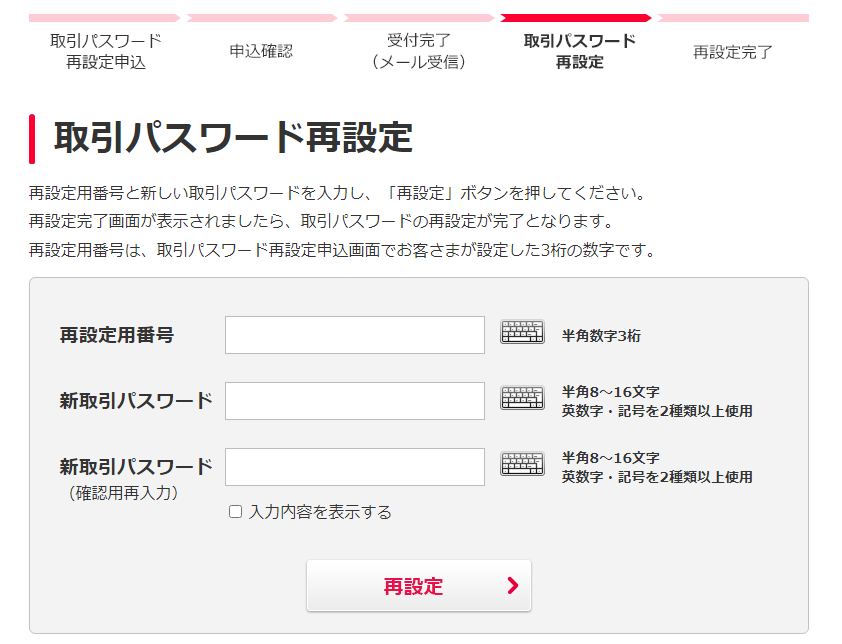The width and height of the screenshot is (842, 644).
Task: Click the 再設定用番号 field label
Action: pos(116,335)
